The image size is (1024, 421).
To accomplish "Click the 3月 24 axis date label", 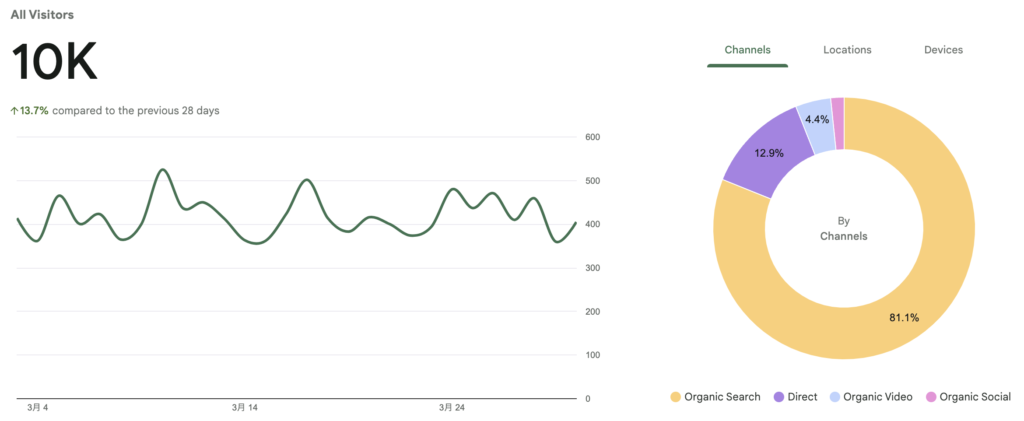I will click(452, 408).
